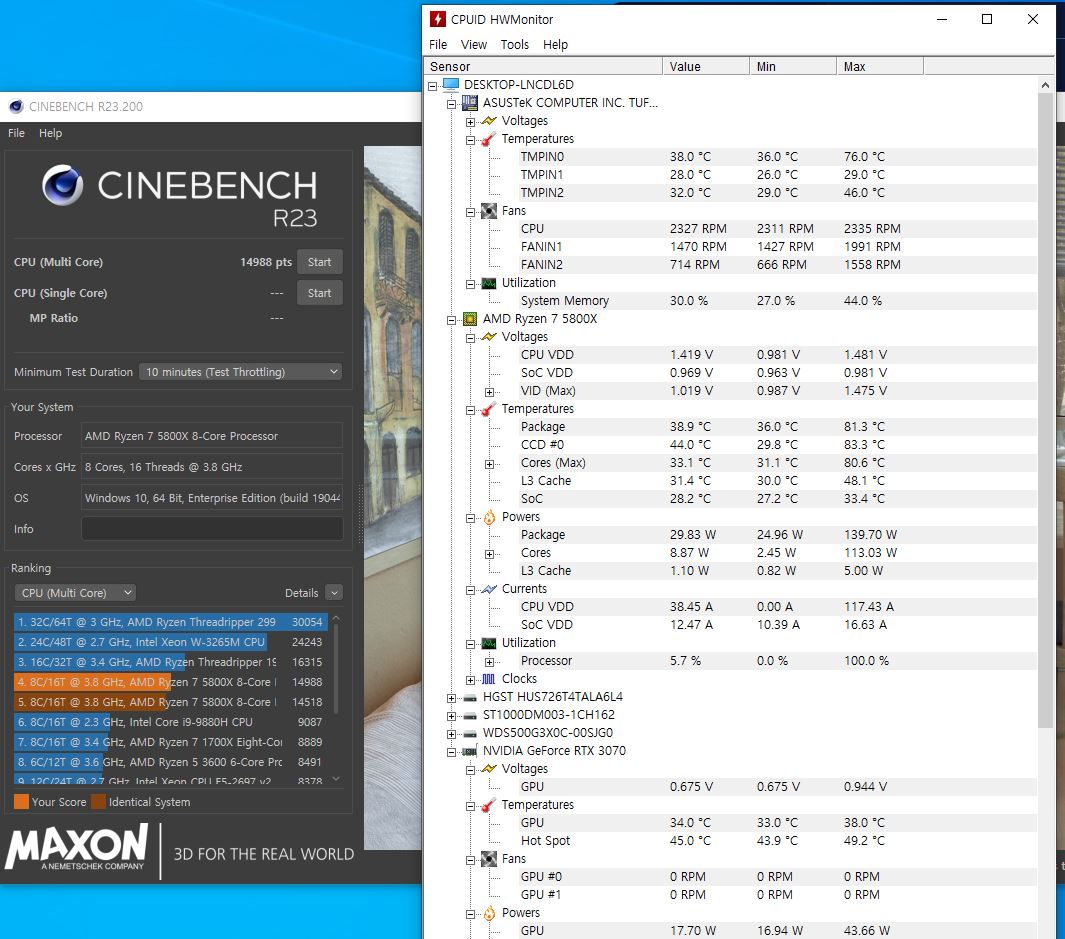
Task: Click the GPU Voltages lightning icon
Action: [489, 768]
